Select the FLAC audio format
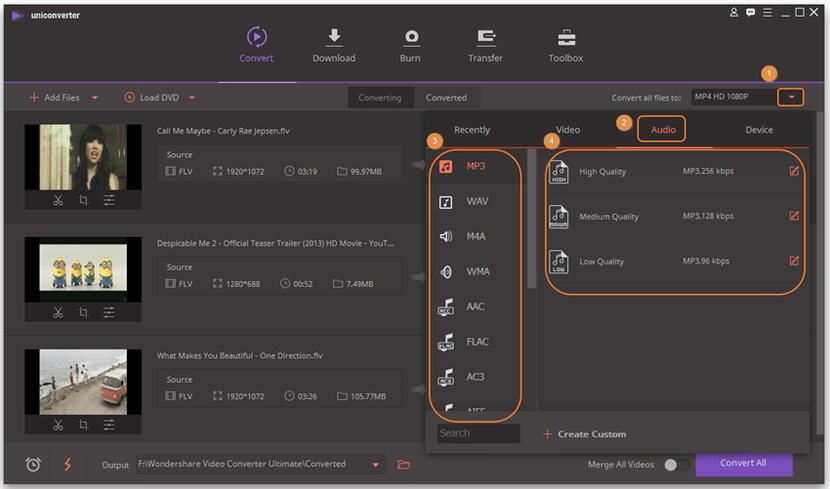 tap(475, 342)
